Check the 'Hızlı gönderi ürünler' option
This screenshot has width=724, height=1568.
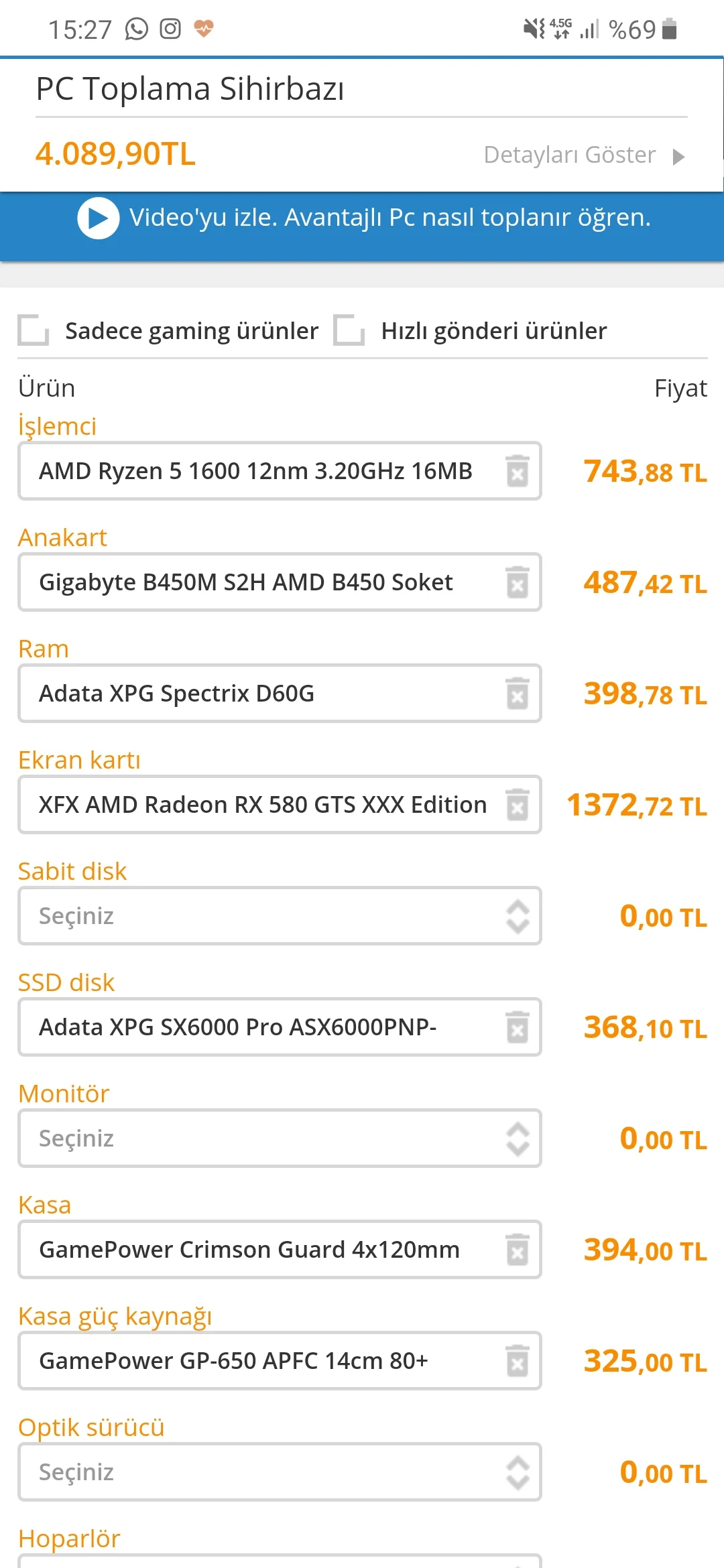tap(350, 330)
